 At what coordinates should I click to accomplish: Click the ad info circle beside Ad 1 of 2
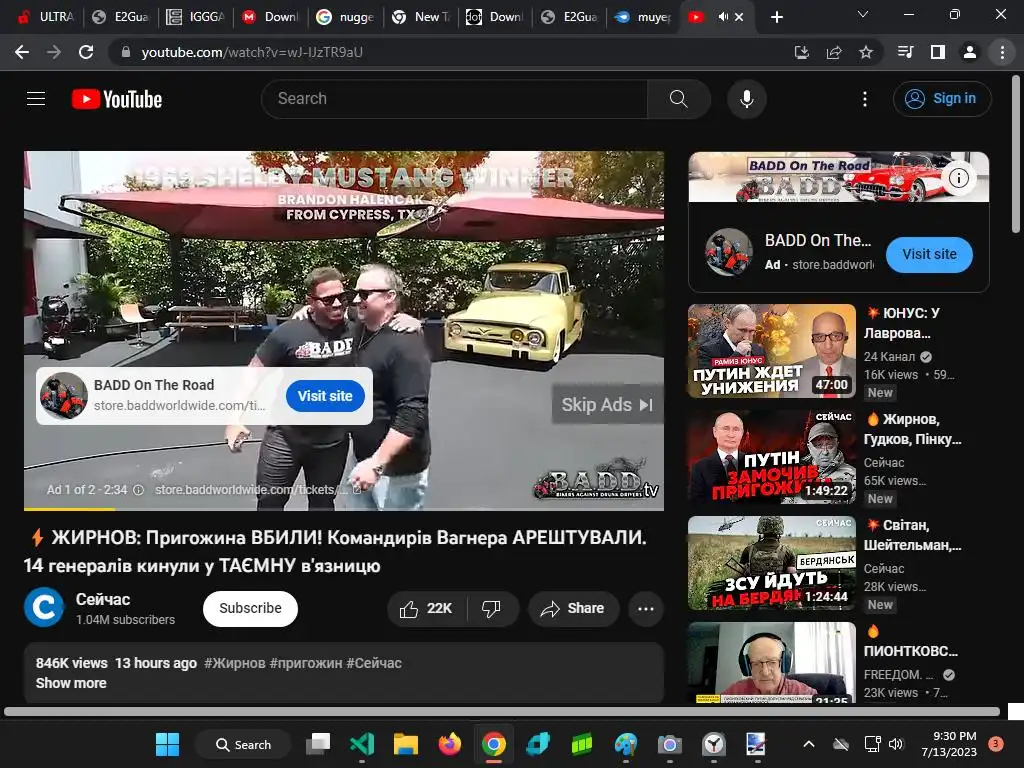pos(138,490)
